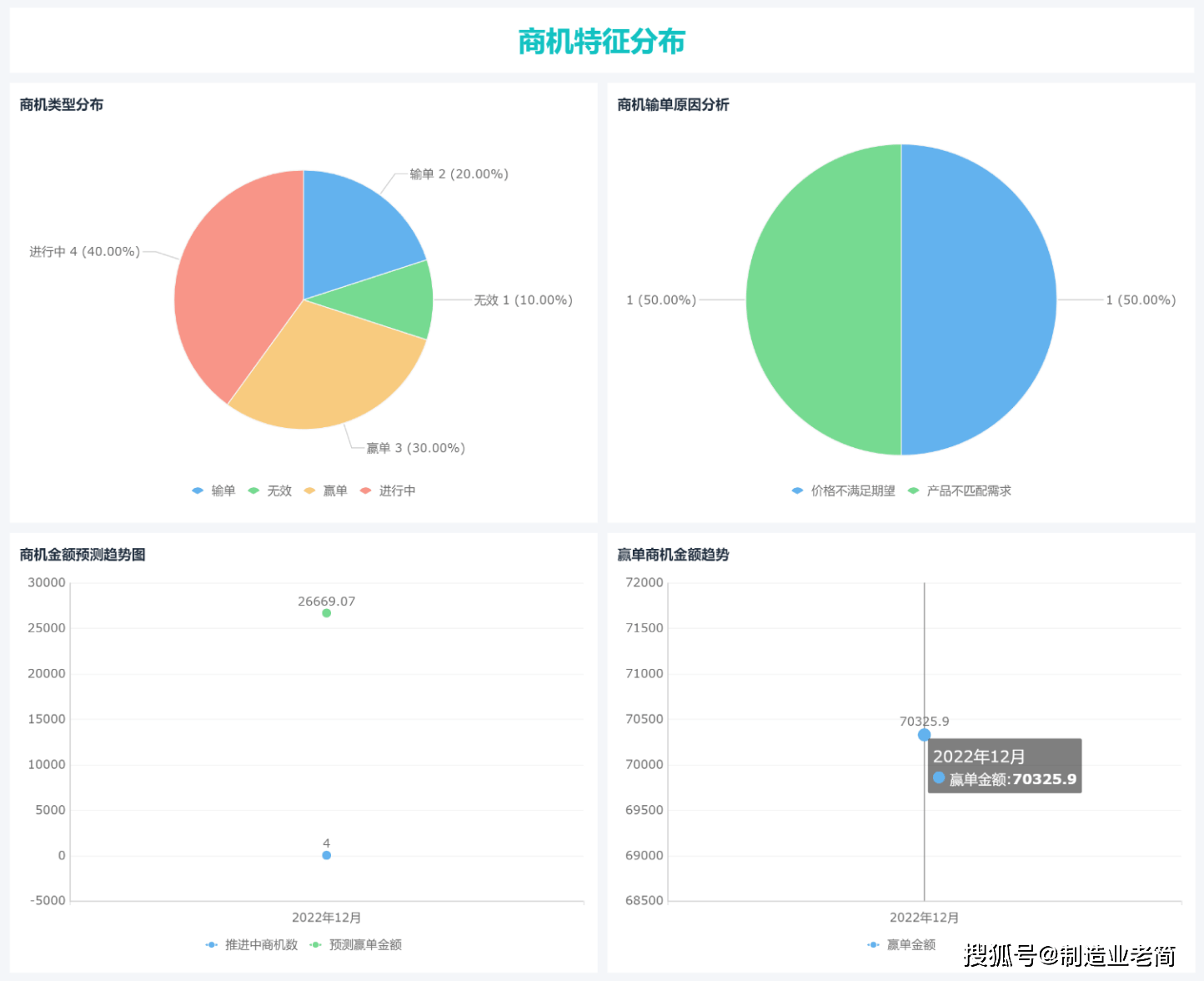Toggle the 预测赢单金额 legend item
This screenshot has height=981, width=1204.
pos(355,944)
